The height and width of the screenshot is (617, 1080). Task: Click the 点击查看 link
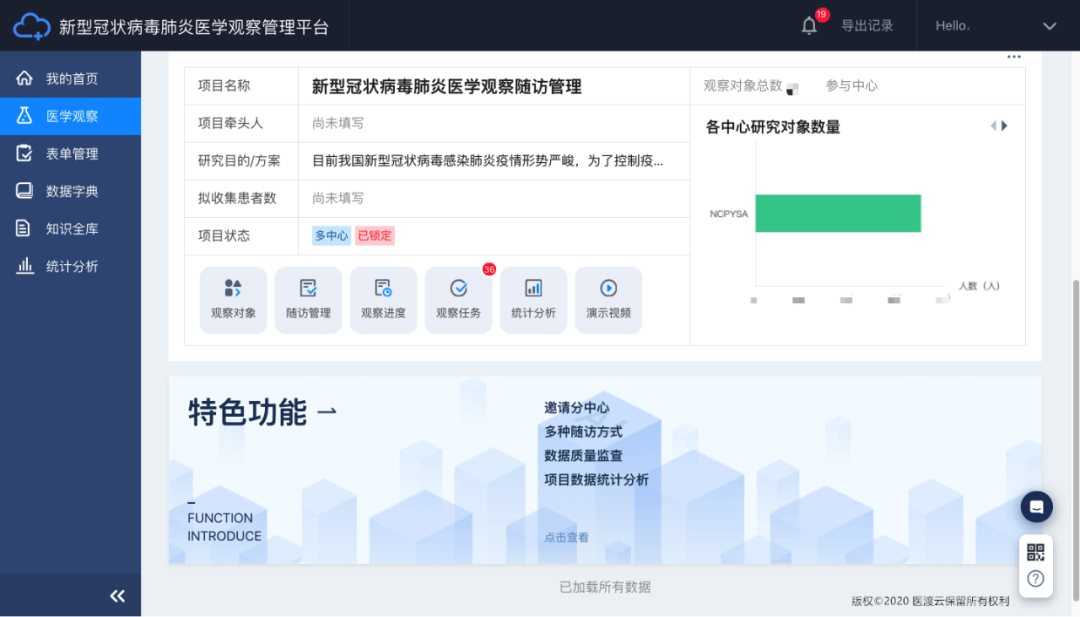tap(567, 537)
